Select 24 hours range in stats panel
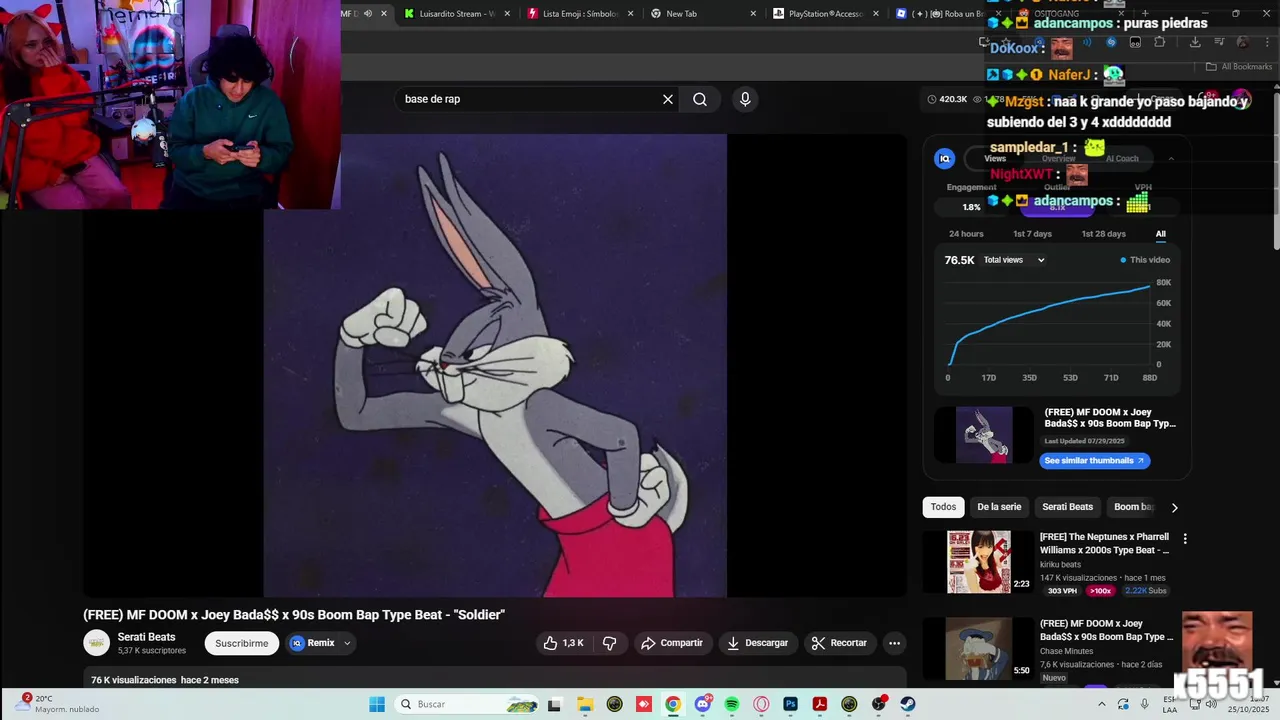 point(966,234)
